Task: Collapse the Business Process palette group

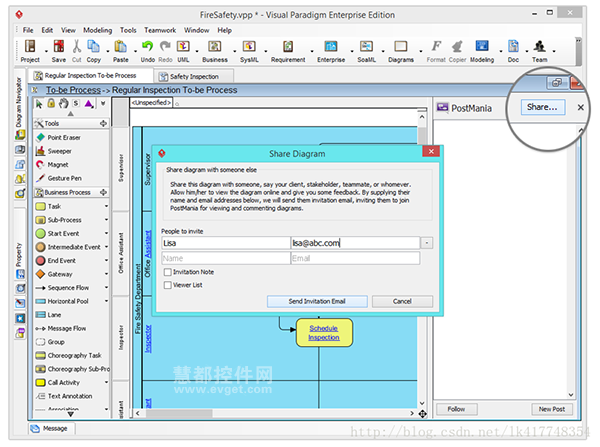Action: (x=70, y=193)
